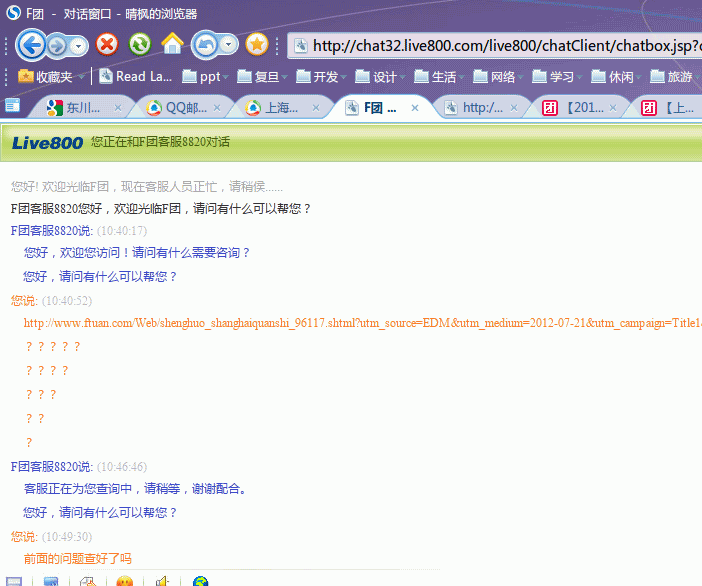Click the Sogou browser logo in title bar
This screenshot has height=586, width=702.
13,13
